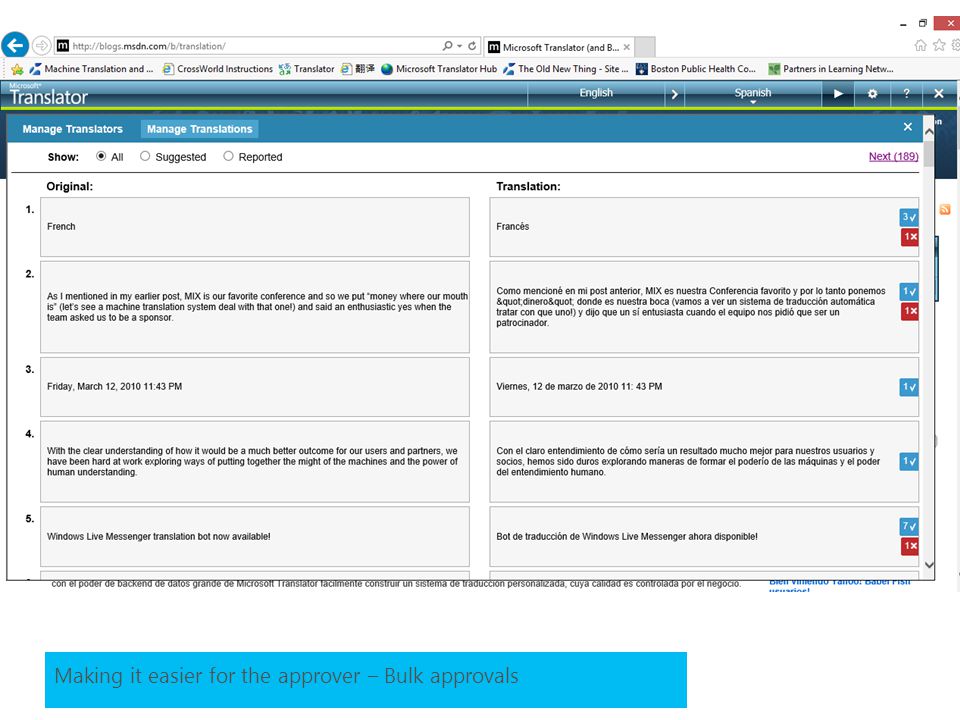
Task: Close the Manage Translations panel
Action: tap(908, 127)
